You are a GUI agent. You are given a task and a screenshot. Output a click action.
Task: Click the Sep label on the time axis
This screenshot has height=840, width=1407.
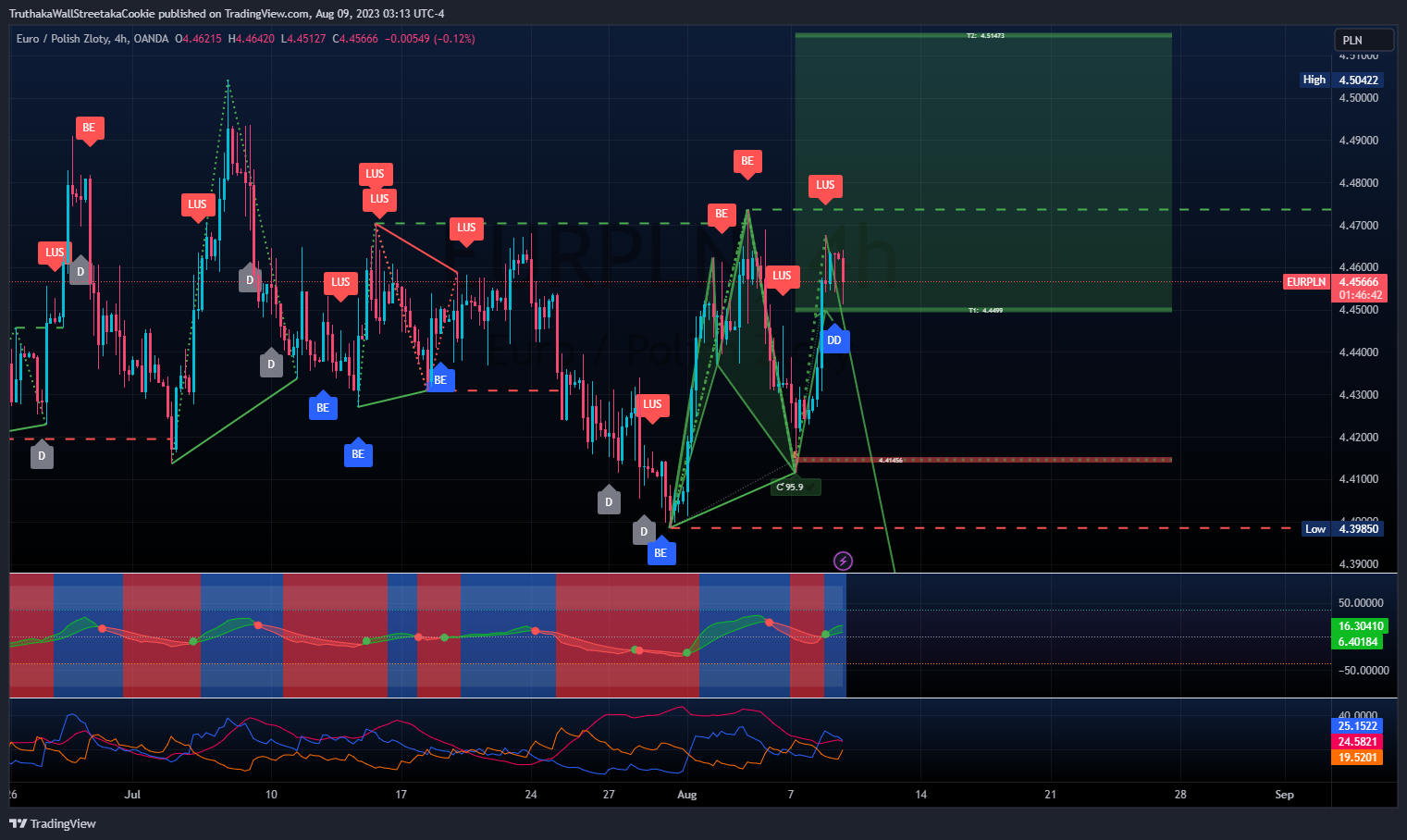[x=1284, y=794]
